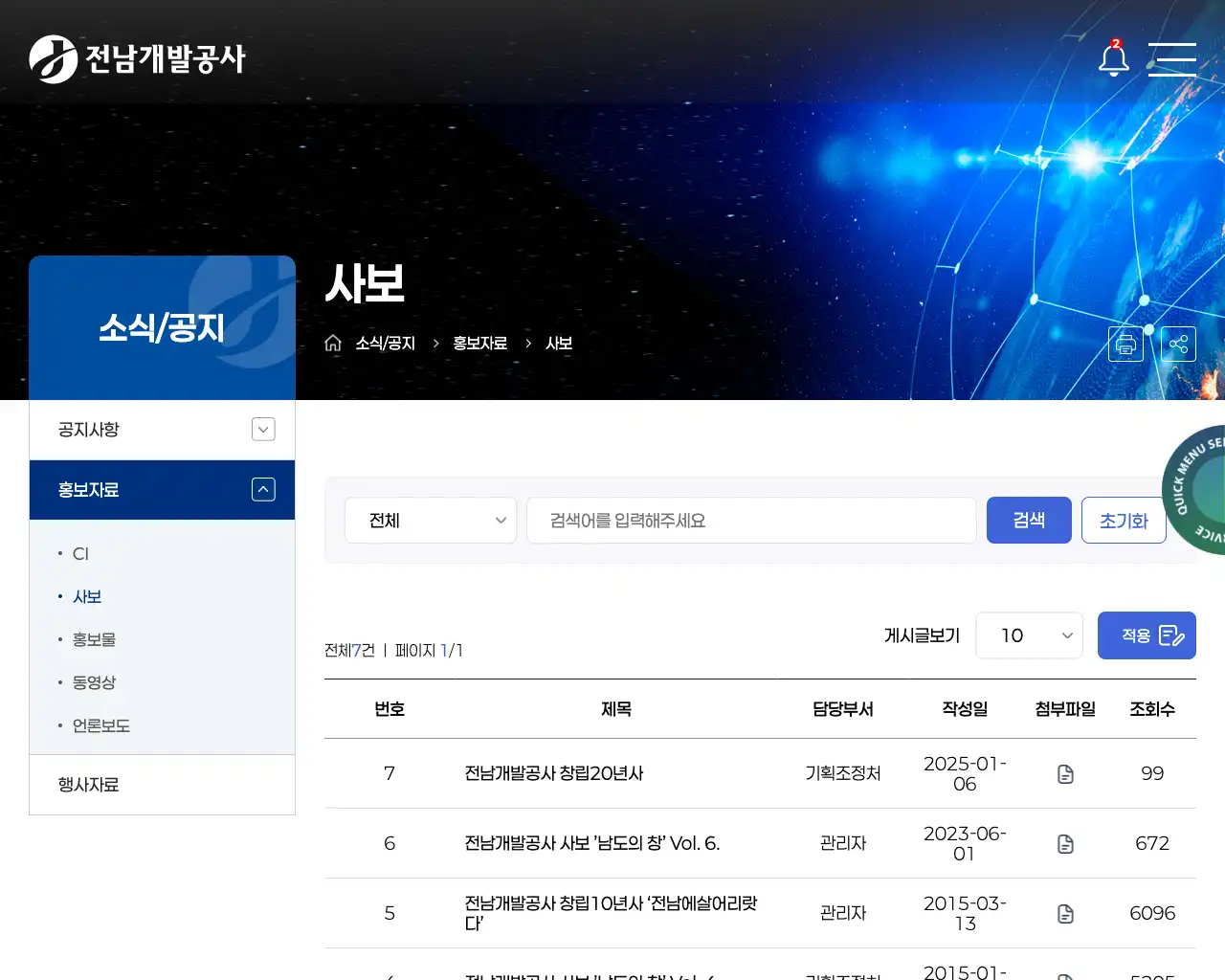The width and height of the screenshot is (1225, 980).
Task: Click the 제목 column header
Action: 616,709
